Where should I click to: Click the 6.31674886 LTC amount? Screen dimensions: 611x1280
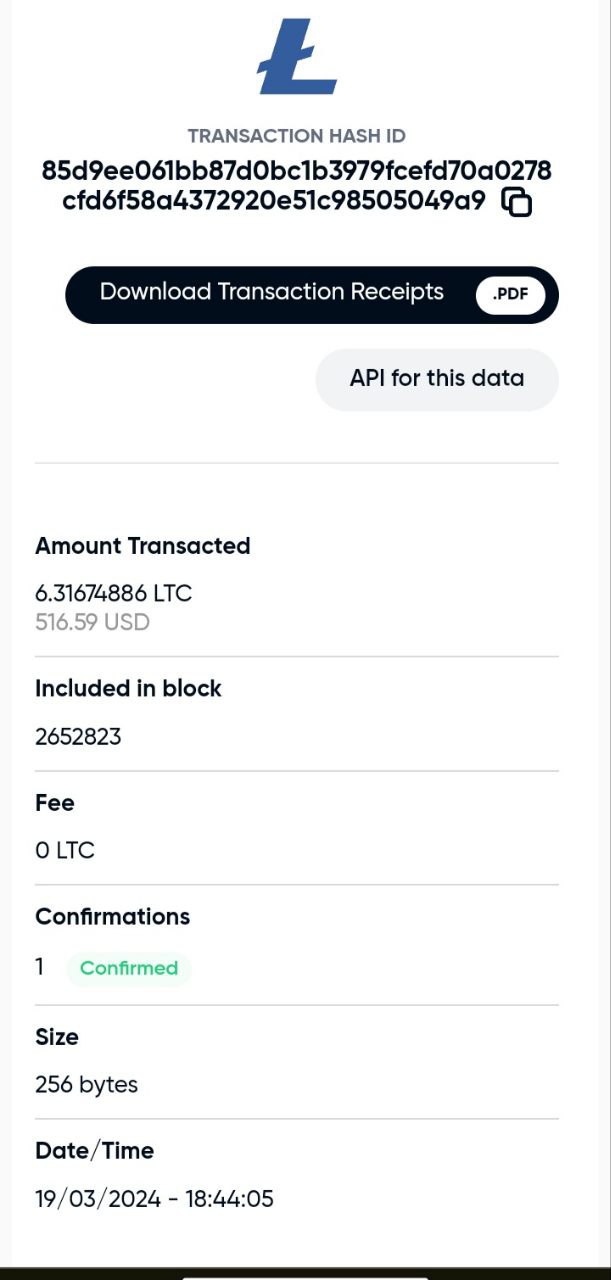[113, 593]
